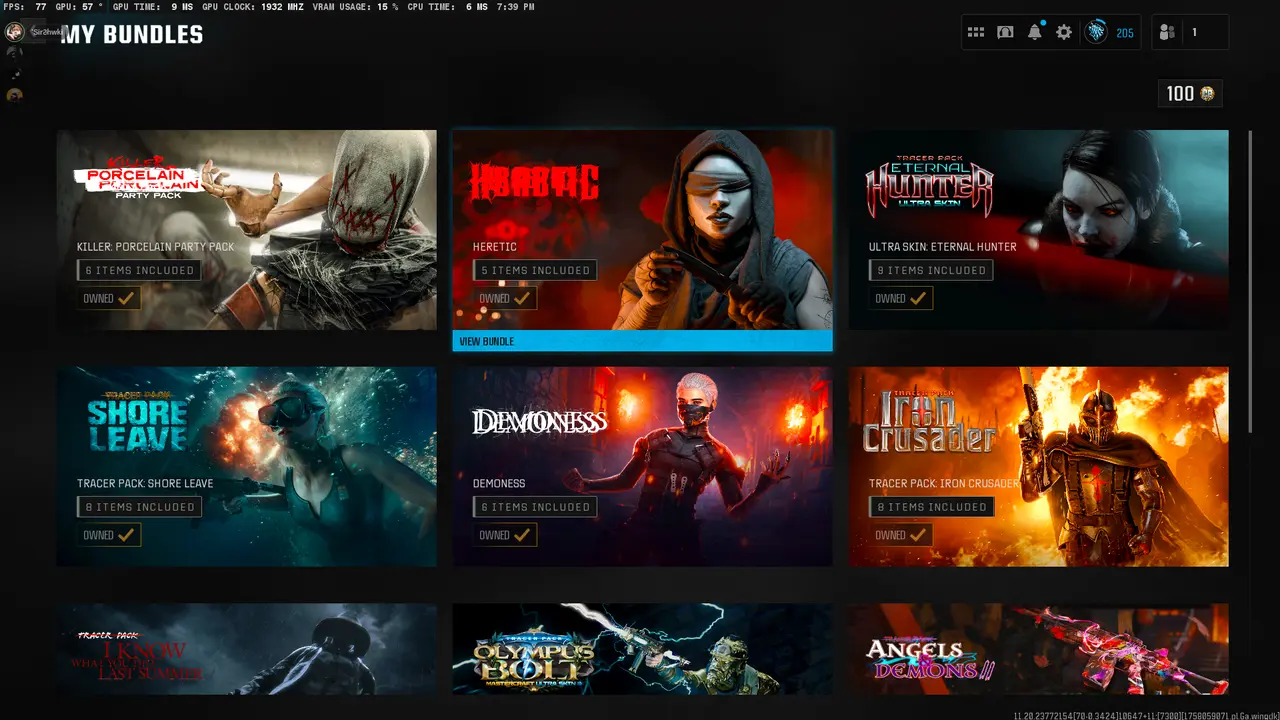Open the grid menu icon
Screen dimensions: 1280x720
click(x=976, y=32)
